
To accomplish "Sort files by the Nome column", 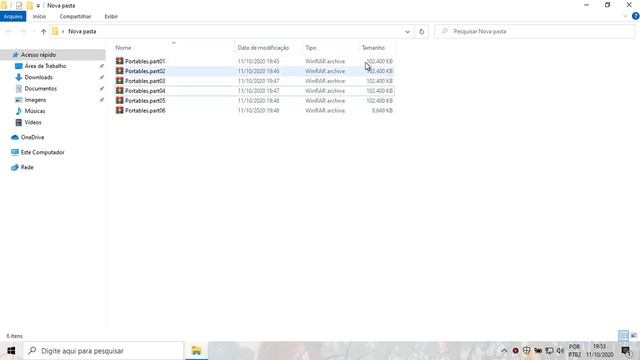I will [x=123, y=48].
